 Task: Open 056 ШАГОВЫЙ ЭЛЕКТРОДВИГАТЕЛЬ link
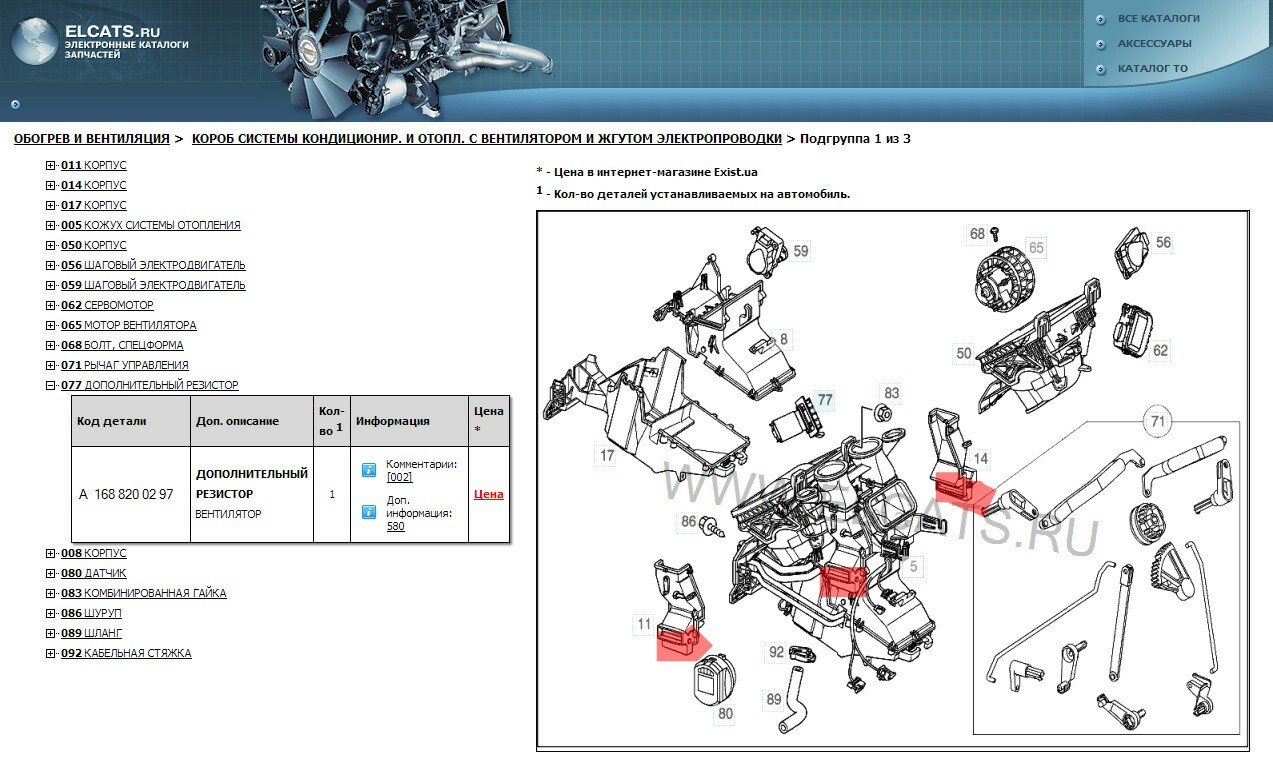(x=153, y=265)
